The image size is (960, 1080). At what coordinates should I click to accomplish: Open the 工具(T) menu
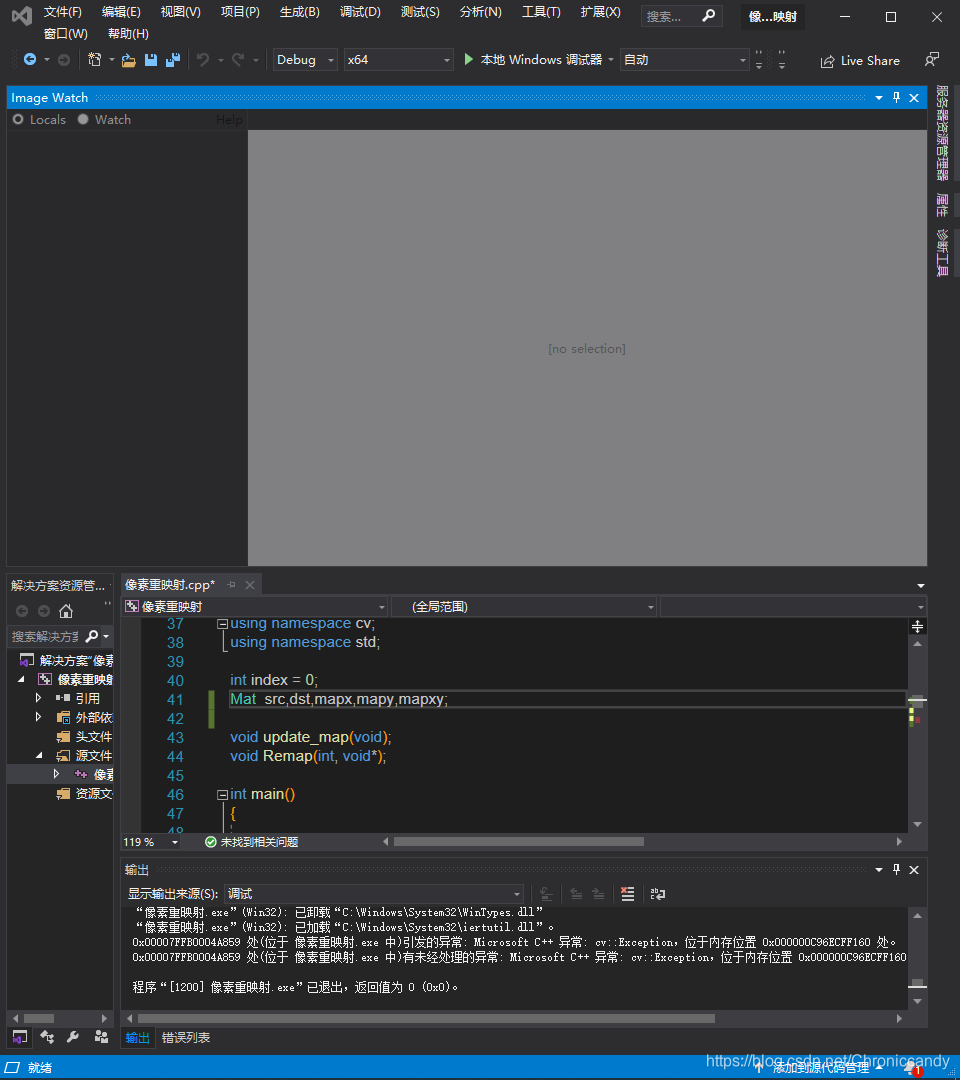[541, 12]
